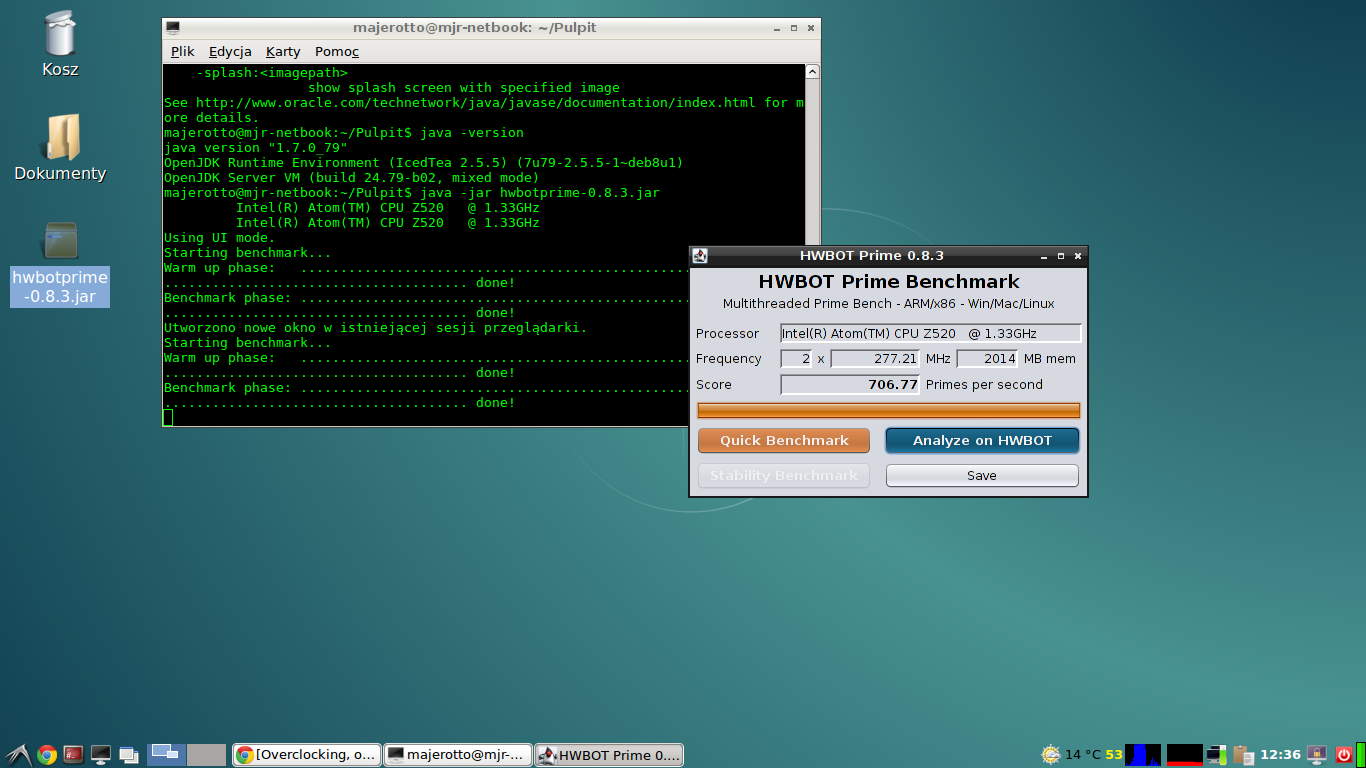Open the Pomoc menu in terminal
This screenshot has height=768, width=1366.
point(337,51)
